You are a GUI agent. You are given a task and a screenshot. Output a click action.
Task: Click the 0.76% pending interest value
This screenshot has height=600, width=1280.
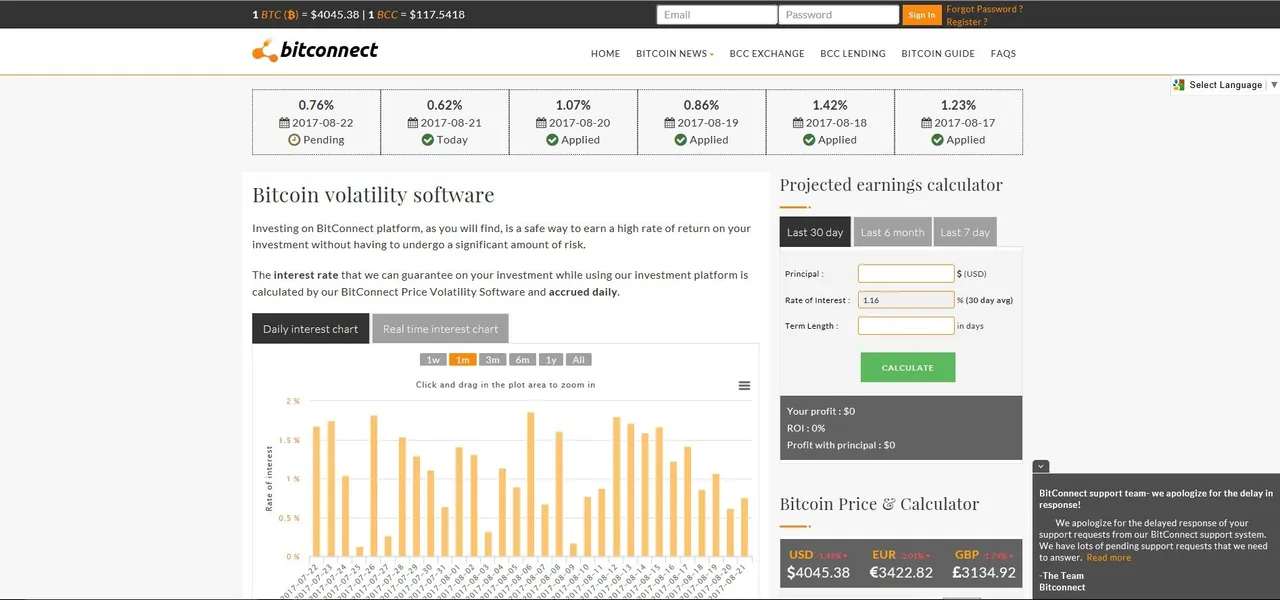[316, 105]
